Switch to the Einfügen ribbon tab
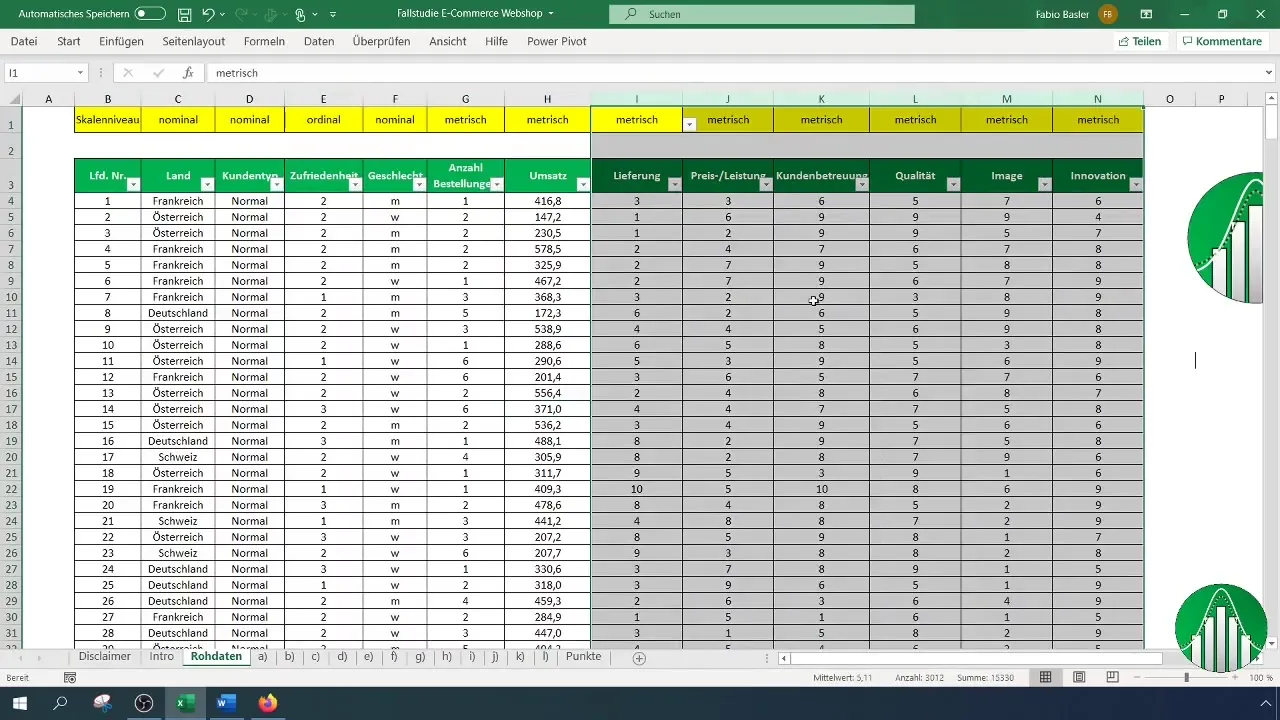Image resolution: width=1280 pixels, height=720 pixels. [121, 41]
